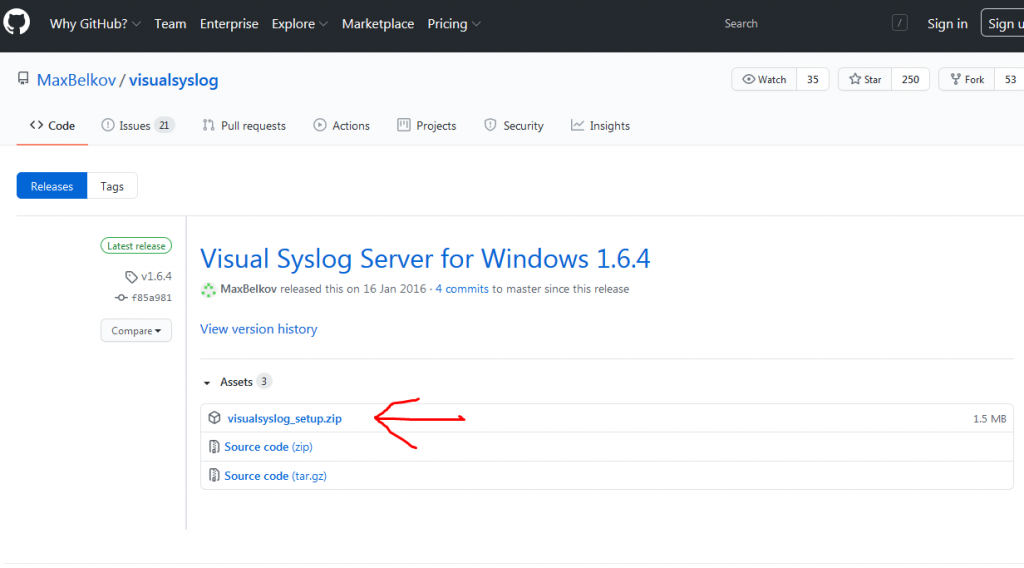Image resolution: width=1024 pixels, height=568 pixels.
Task: Switch to the Insights tab
Action: click(600, 125)
